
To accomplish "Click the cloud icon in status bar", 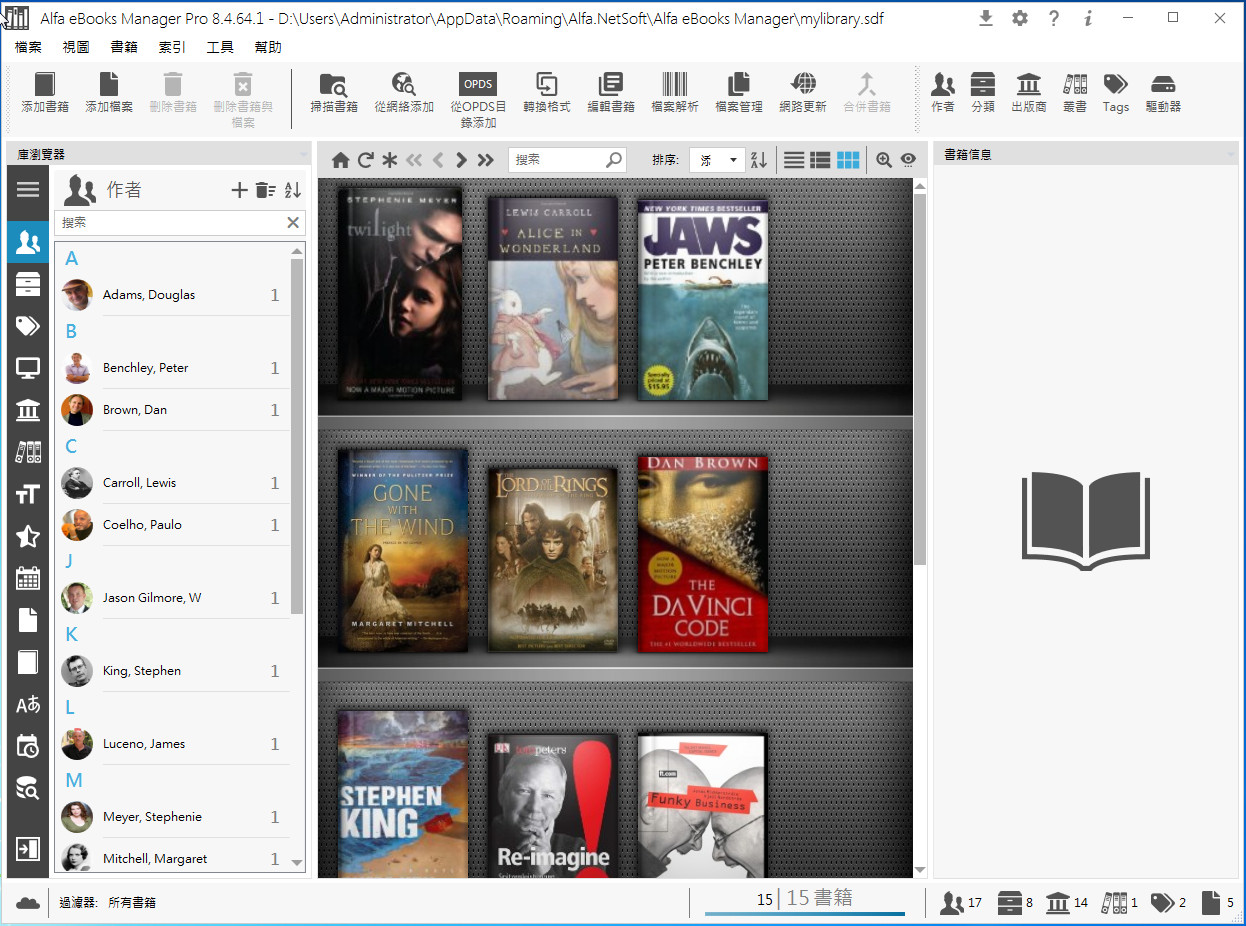I will point(28,902).
